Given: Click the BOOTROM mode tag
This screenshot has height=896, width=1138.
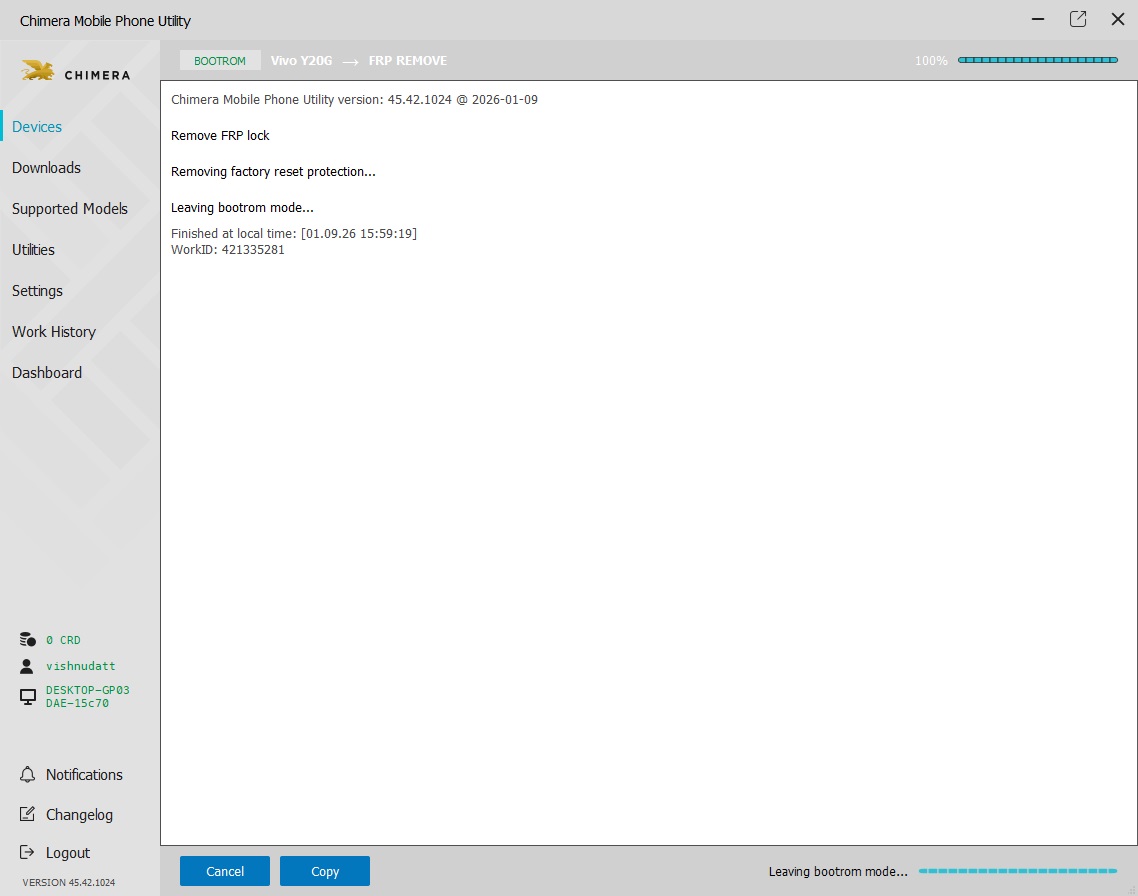Looking at the screenshot, I should pyautogui.click(x=220, y=61).
